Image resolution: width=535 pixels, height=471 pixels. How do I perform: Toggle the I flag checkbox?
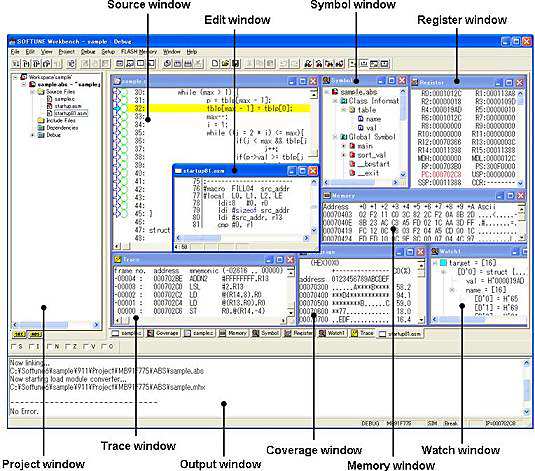click(x=32, y=347)
